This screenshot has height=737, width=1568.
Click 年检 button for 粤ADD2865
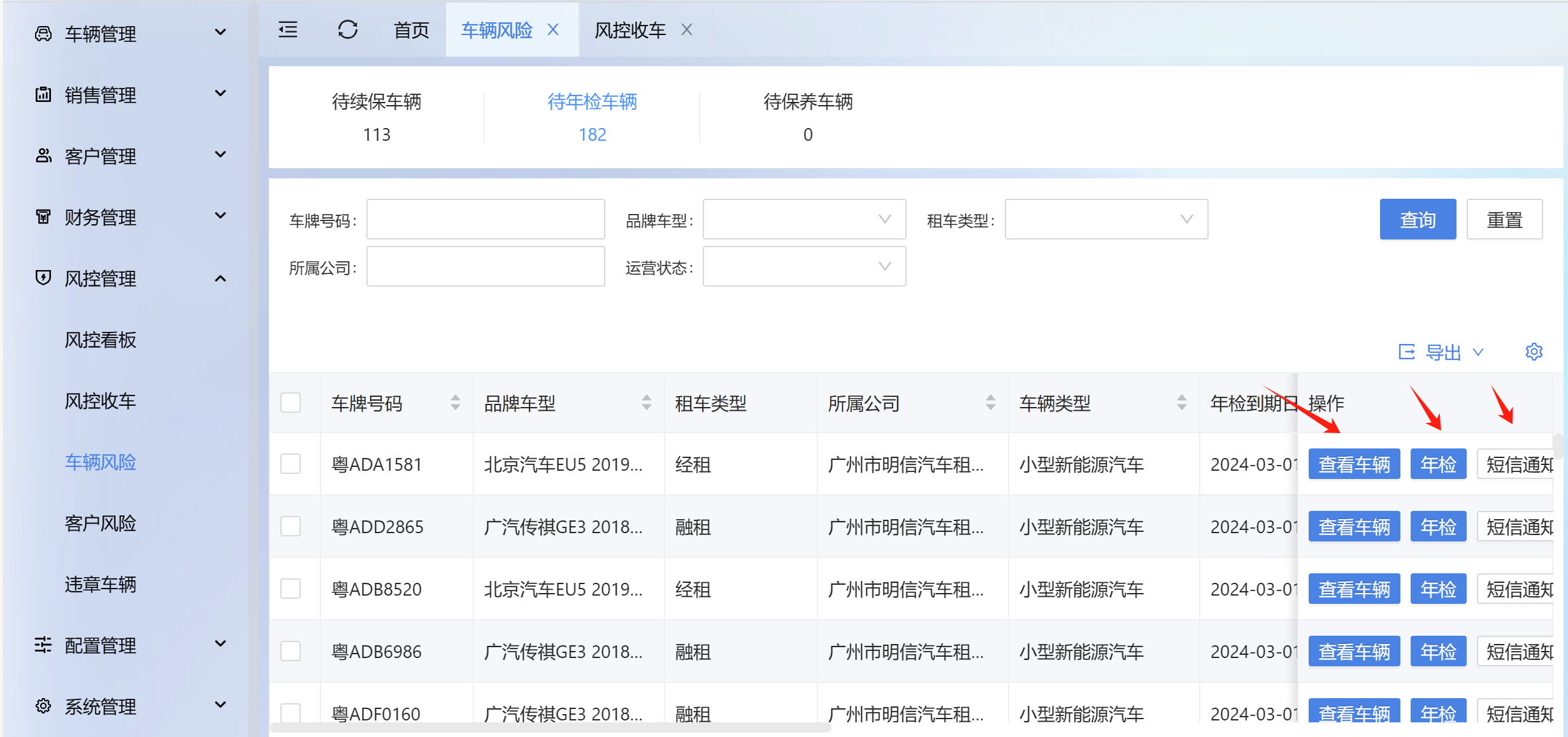(1438, 527)
